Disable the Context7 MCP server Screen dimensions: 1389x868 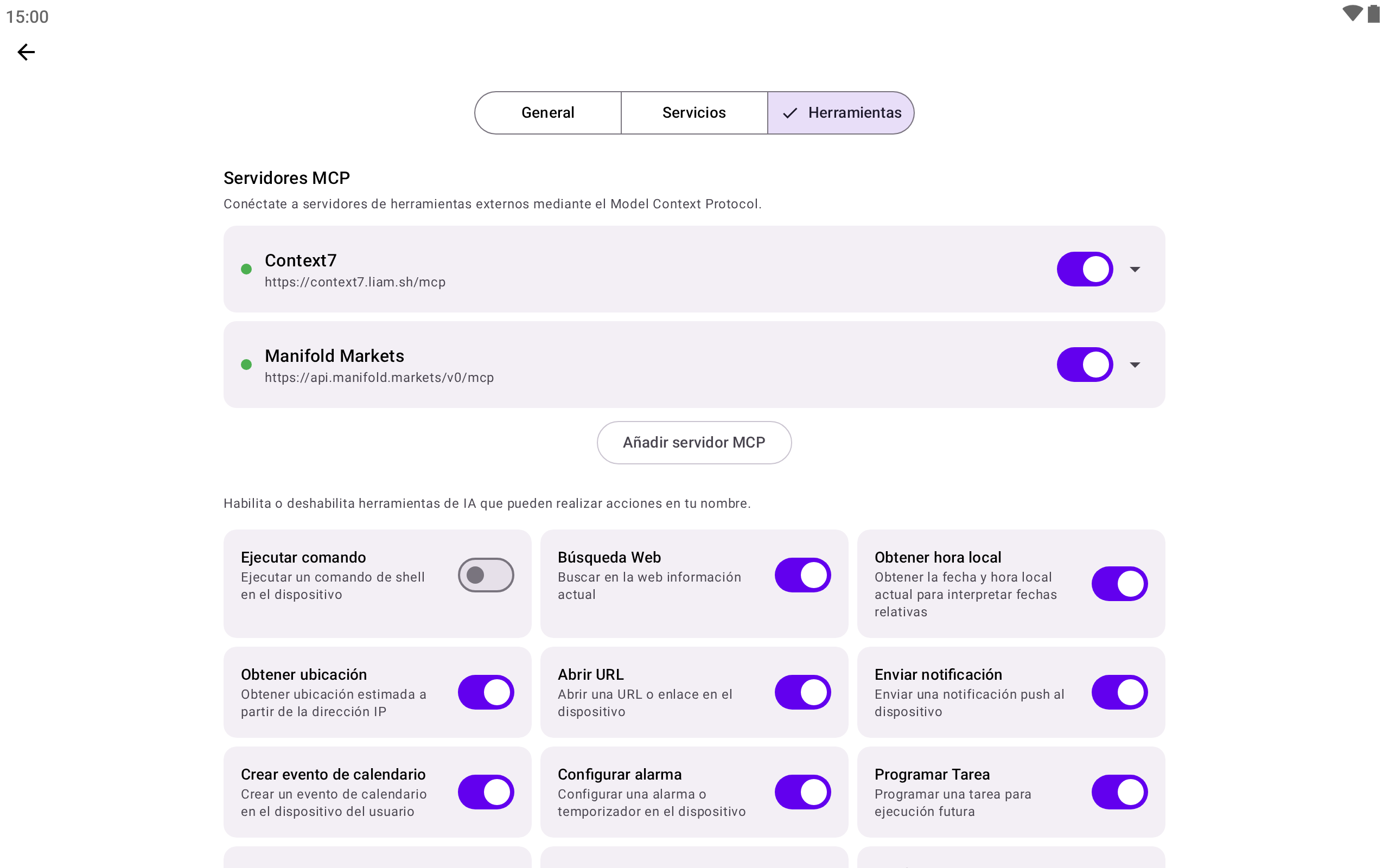pyautogui.click(x=1084, y=269)
